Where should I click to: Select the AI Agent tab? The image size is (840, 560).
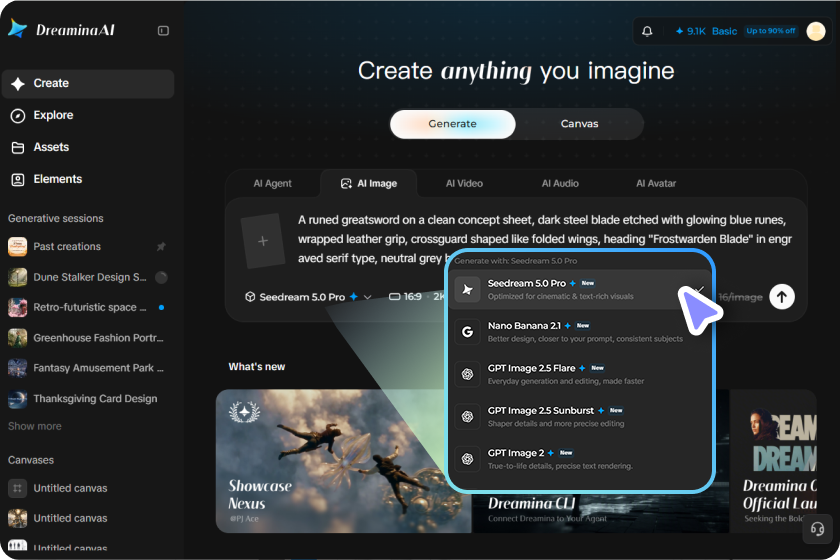tap(272, 183)
